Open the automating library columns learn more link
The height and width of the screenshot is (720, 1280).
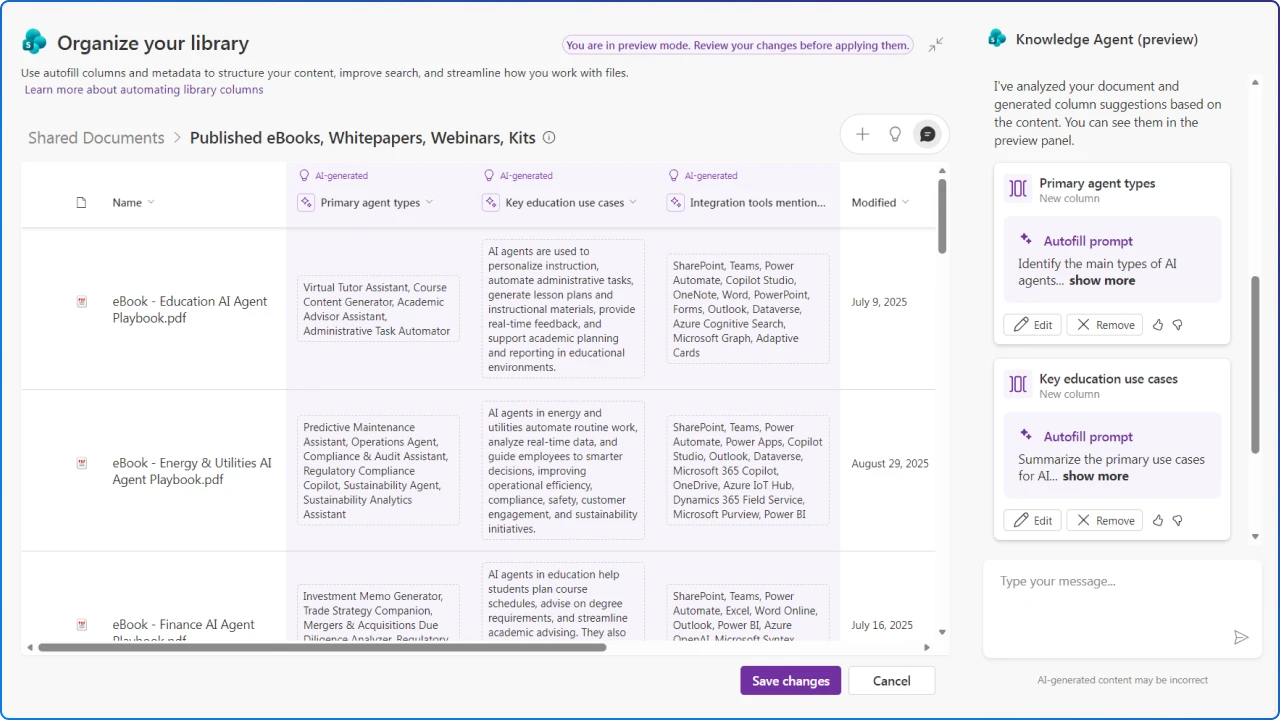point(143,89)
